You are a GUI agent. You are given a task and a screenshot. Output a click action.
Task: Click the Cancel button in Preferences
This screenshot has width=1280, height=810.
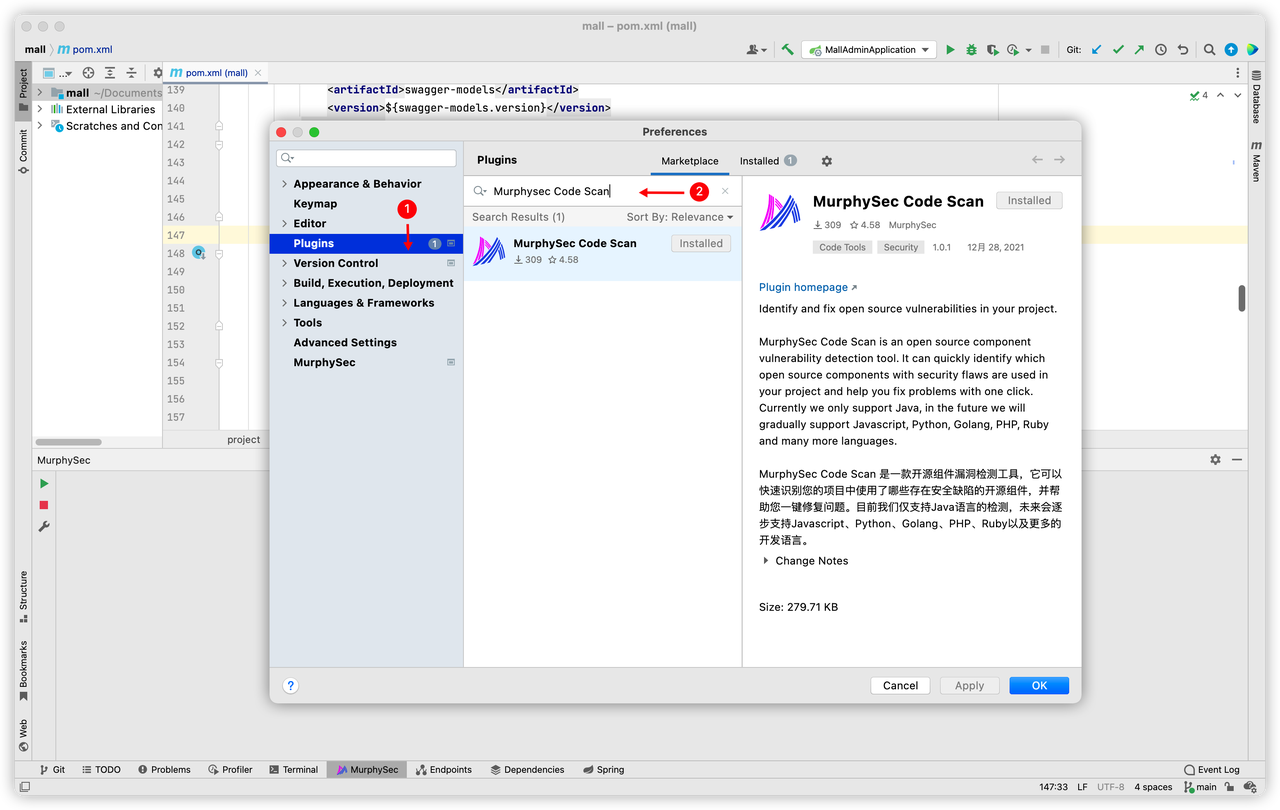(x=900, y=686)
